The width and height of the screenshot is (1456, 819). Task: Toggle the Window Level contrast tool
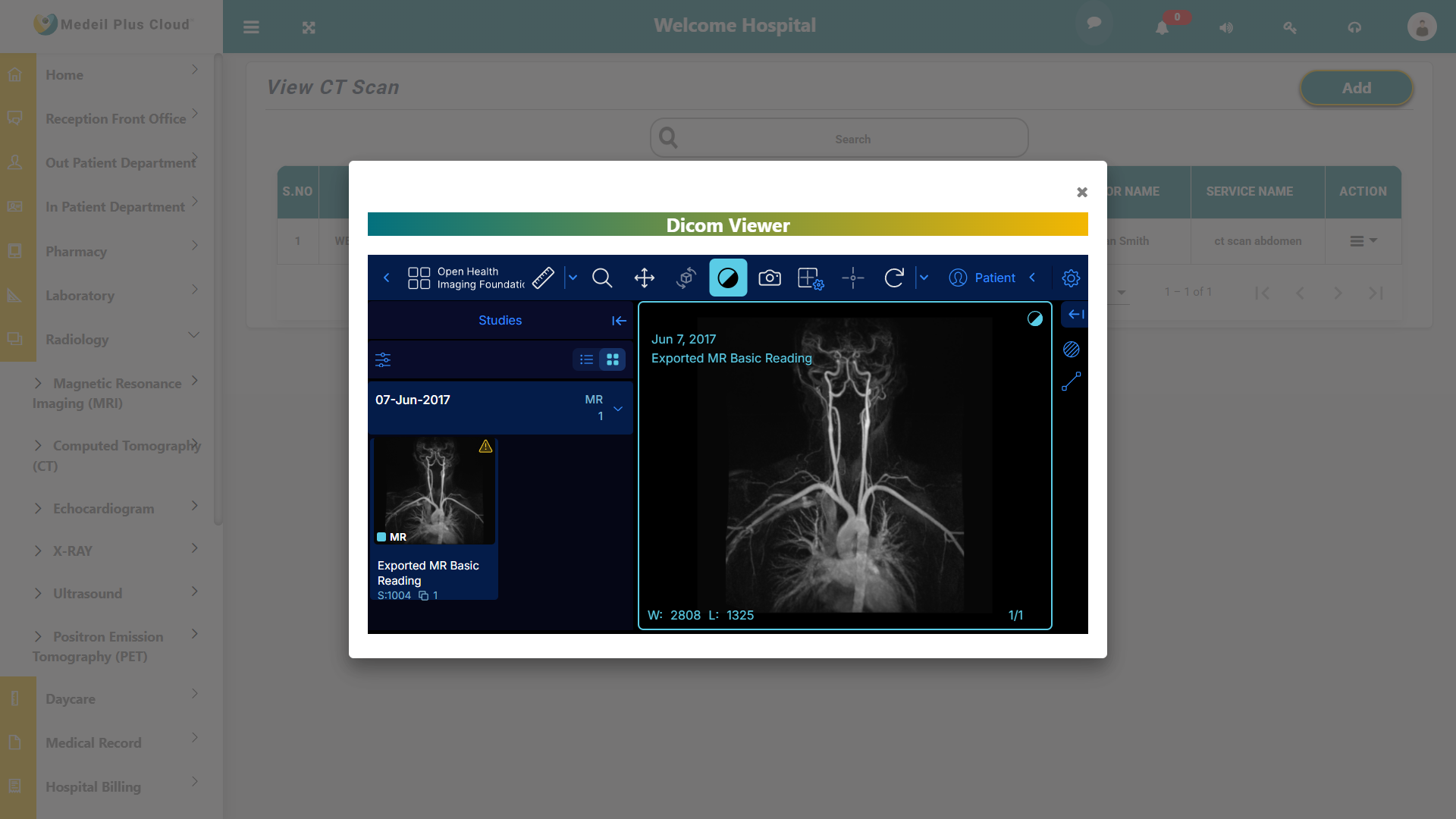coord(727,278)
